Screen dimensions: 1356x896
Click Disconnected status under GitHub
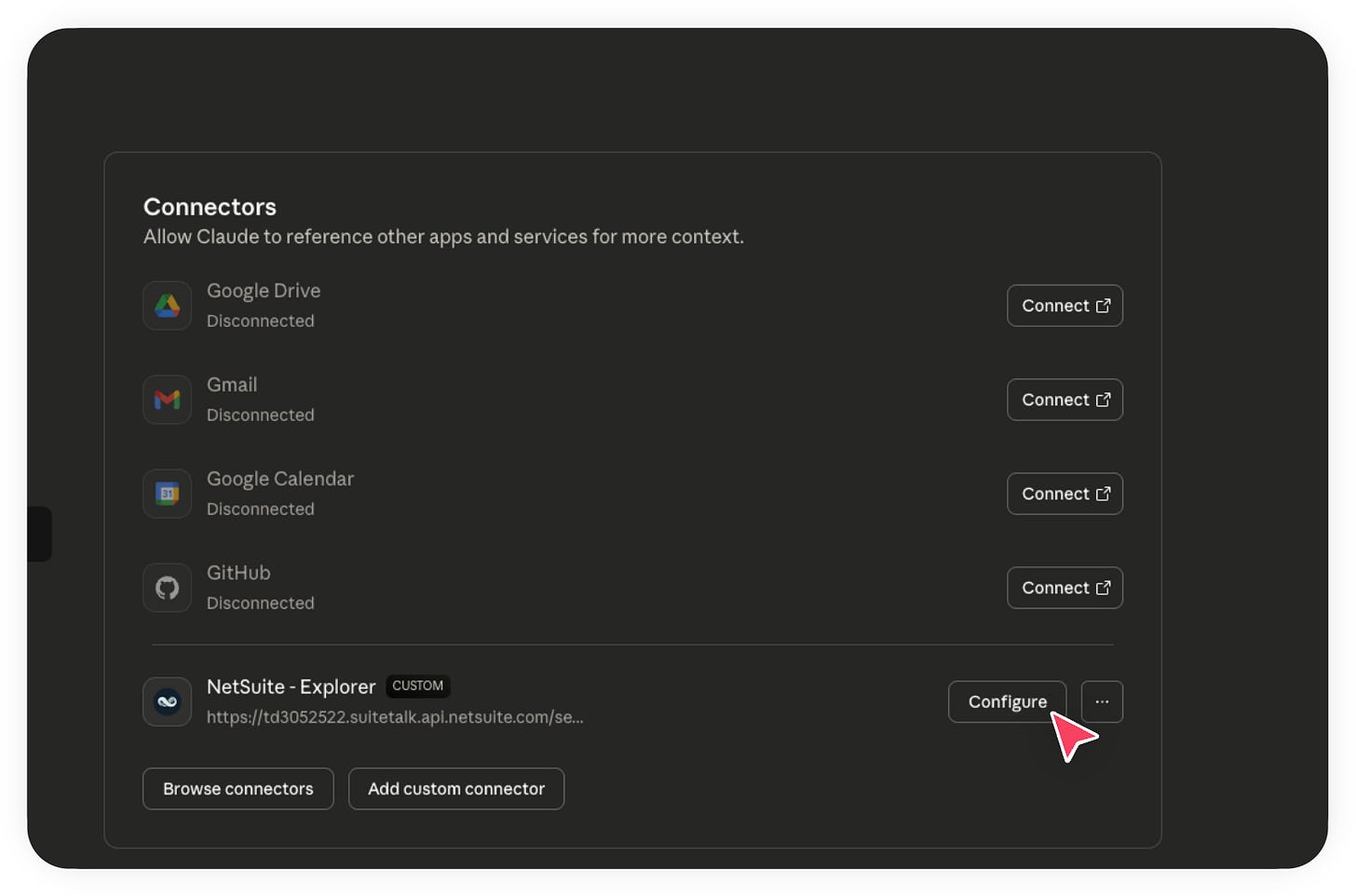click(x=261, y=603)
